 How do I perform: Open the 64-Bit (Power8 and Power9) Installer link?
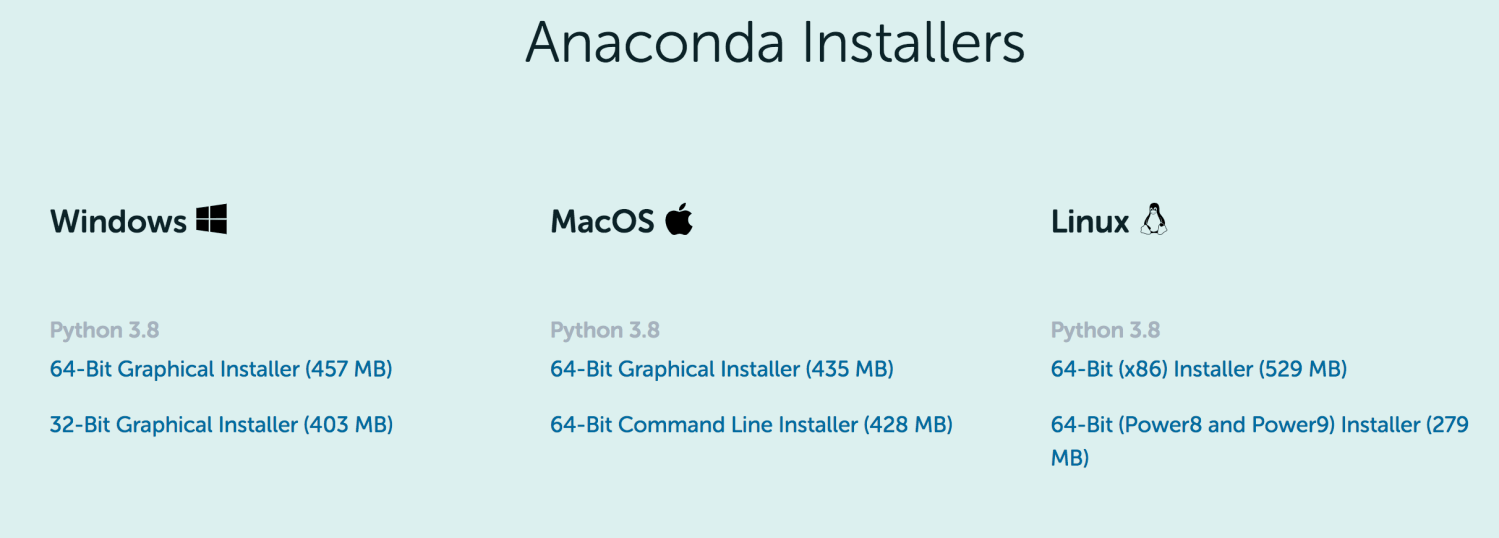pyautogui.click(x=1260, y=441)
